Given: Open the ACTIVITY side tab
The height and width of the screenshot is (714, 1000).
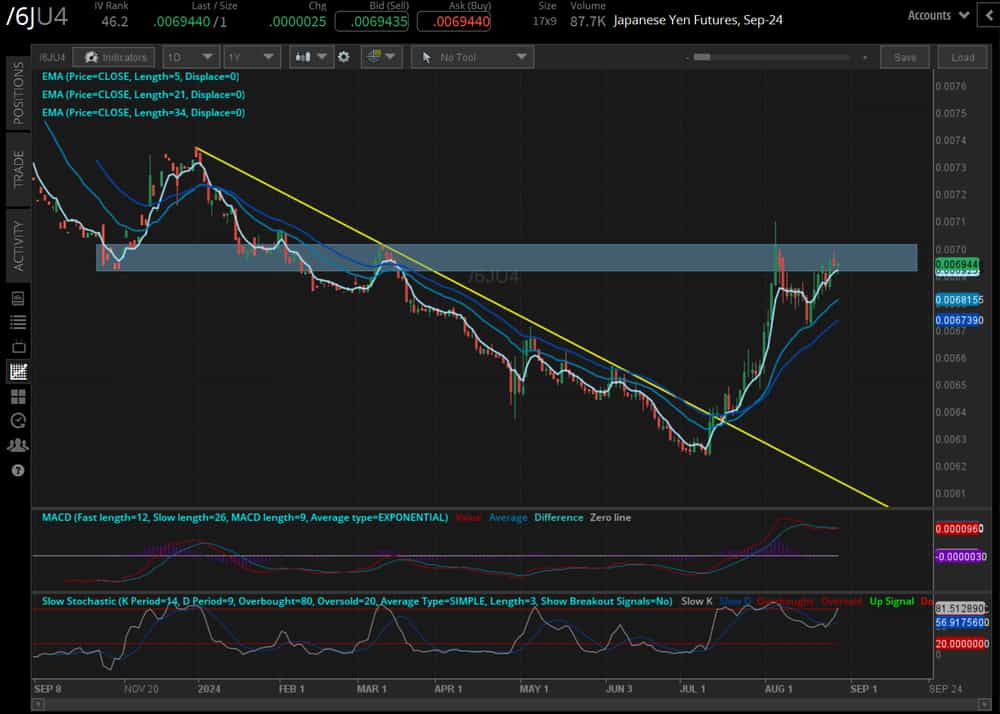Looking at the screenshot, I should pyautogui.click(x=18, y=245).
